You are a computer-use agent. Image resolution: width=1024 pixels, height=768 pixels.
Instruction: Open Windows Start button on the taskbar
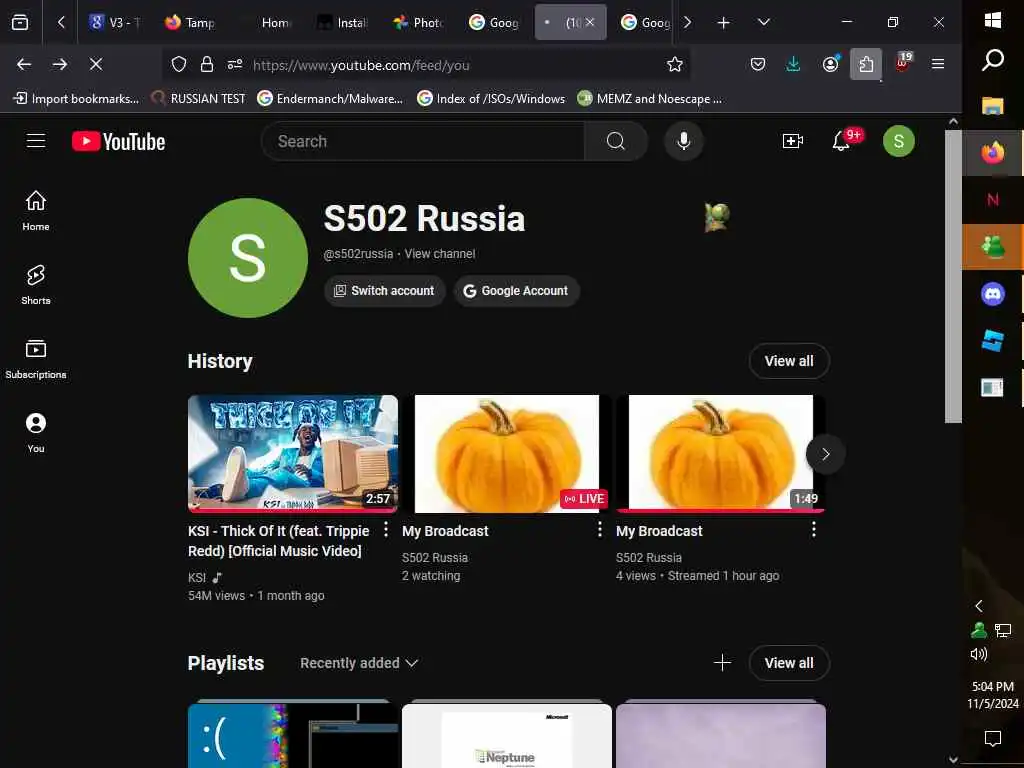993,20
